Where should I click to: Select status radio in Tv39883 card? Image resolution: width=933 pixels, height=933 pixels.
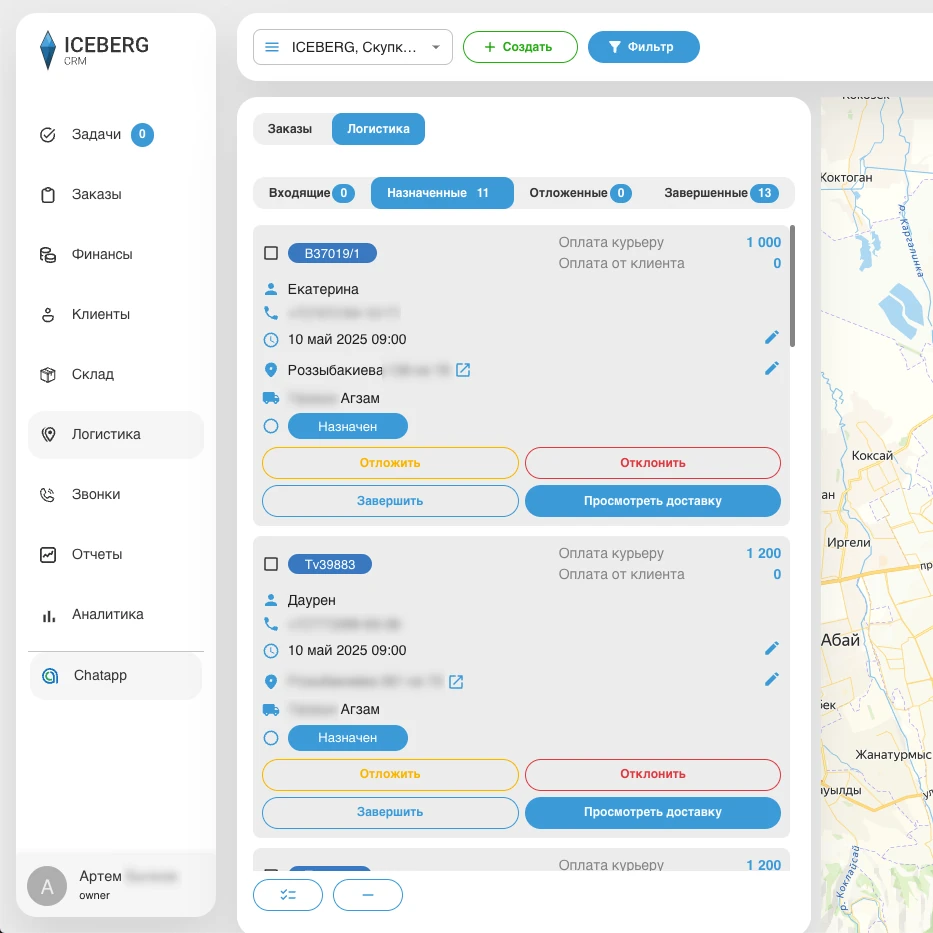271,738
